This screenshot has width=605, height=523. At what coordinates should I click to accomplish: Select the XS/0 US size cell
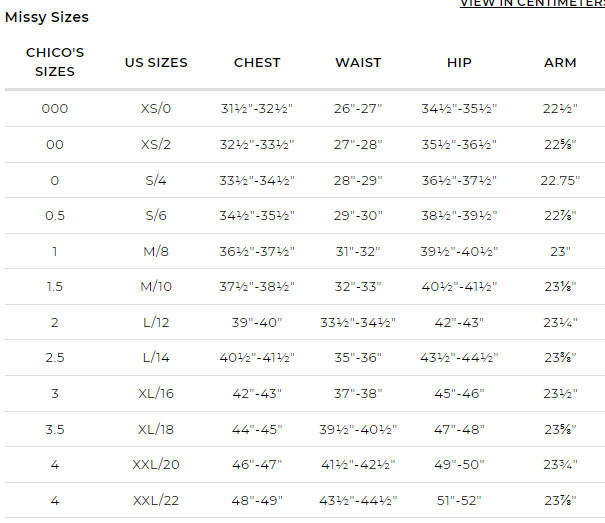pyautogui.click(x=156, y=108)
